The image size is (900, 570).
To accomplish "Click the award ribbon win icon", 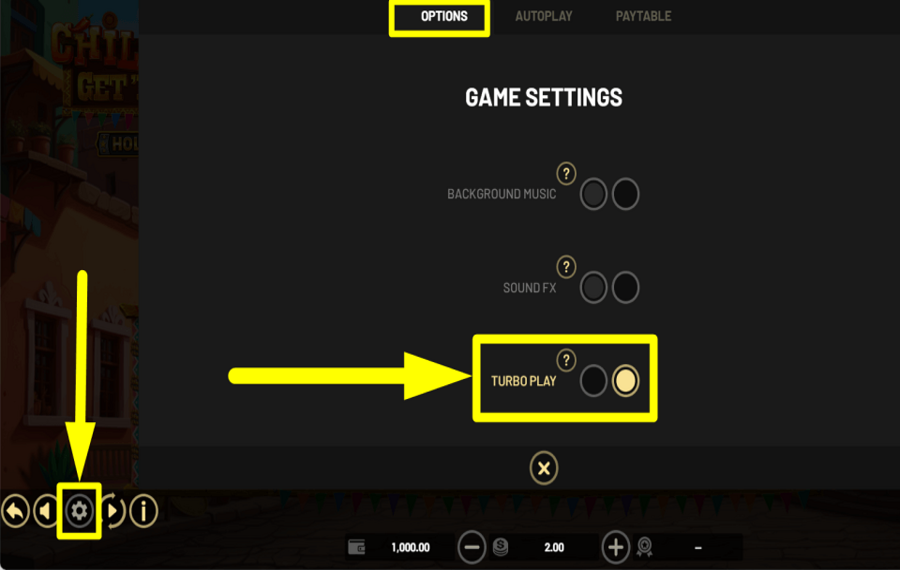I will click(x=645, y=548).
